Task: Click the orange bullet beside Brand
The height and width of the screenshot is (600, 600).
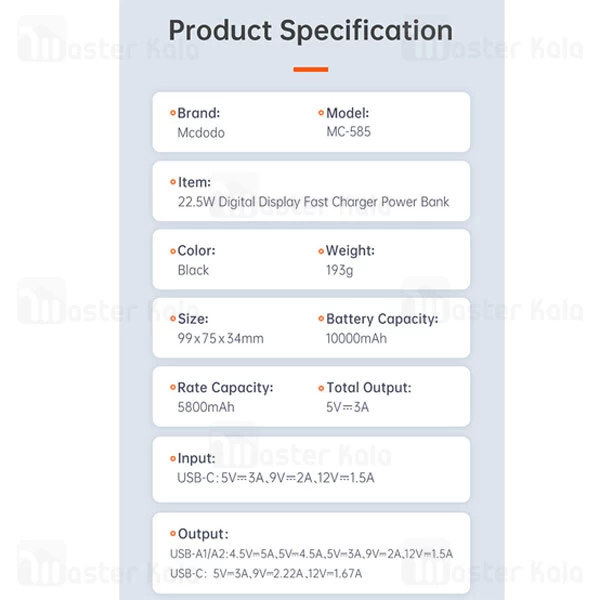Action: click(172, 113)
